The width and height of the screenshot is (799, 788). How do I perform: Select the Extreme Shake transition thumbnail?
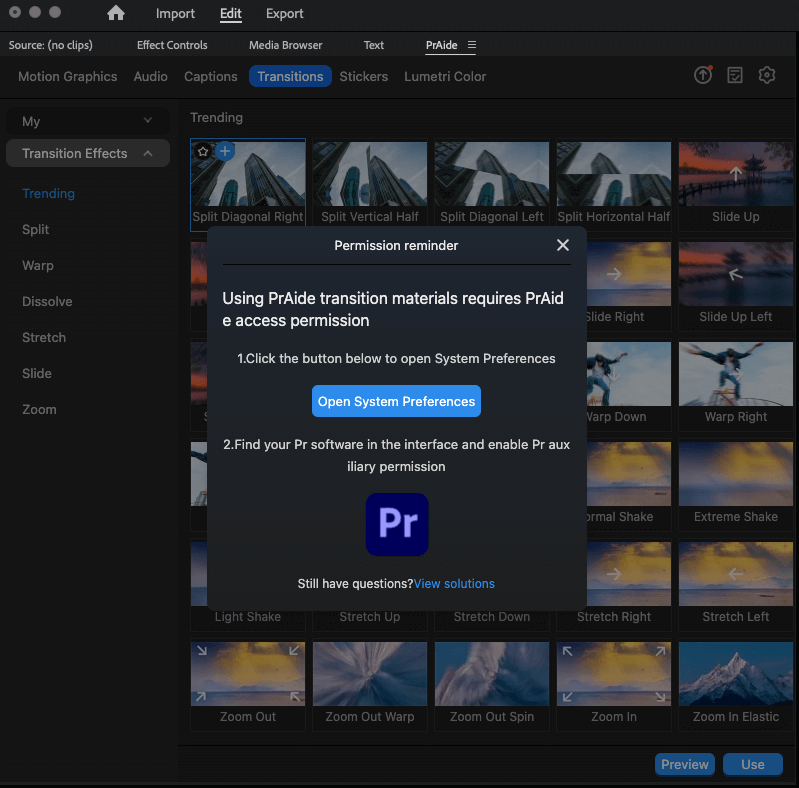tap(736, 474)
